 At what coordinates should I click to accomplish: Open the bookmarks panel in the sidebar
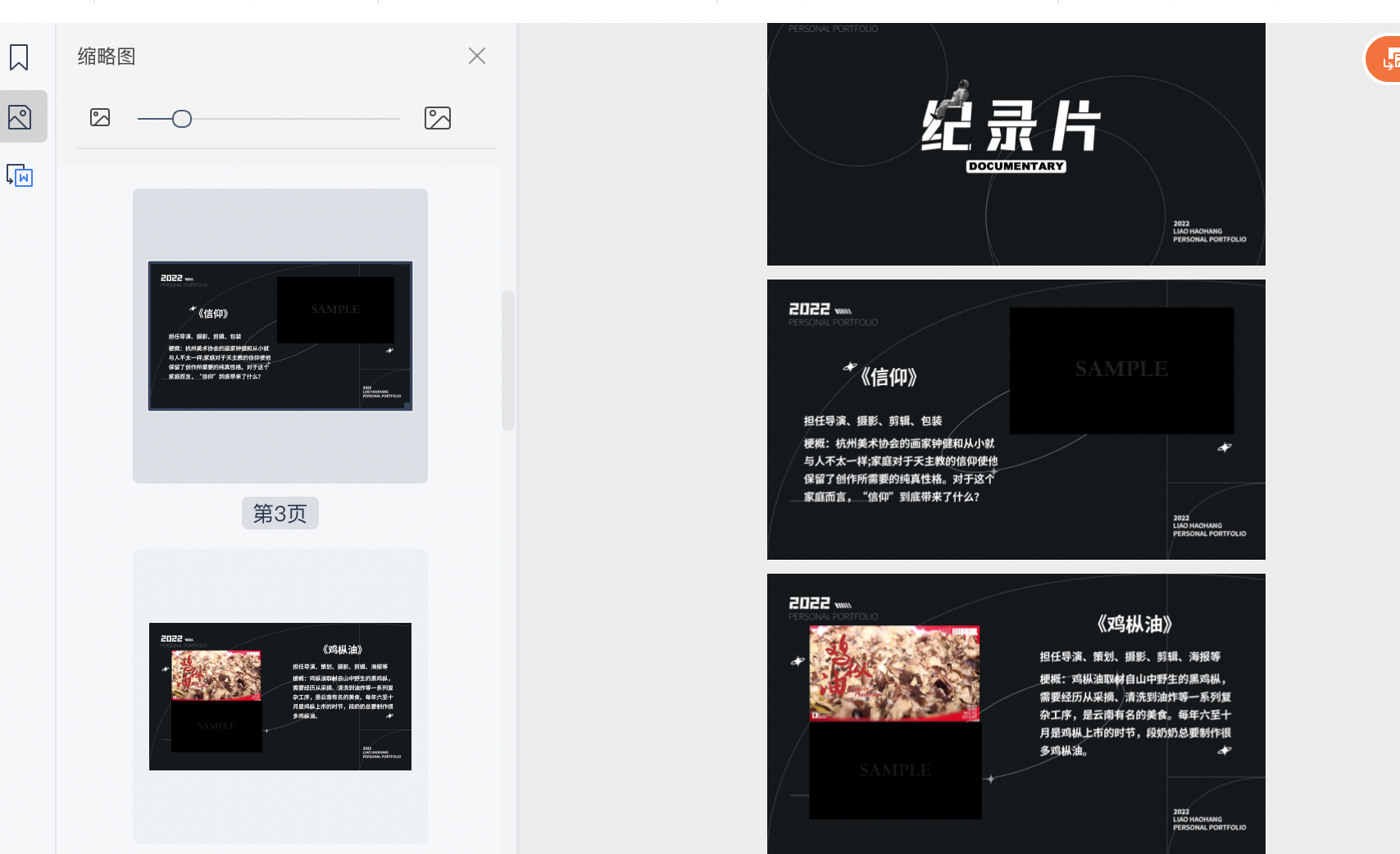coord(19,57)
